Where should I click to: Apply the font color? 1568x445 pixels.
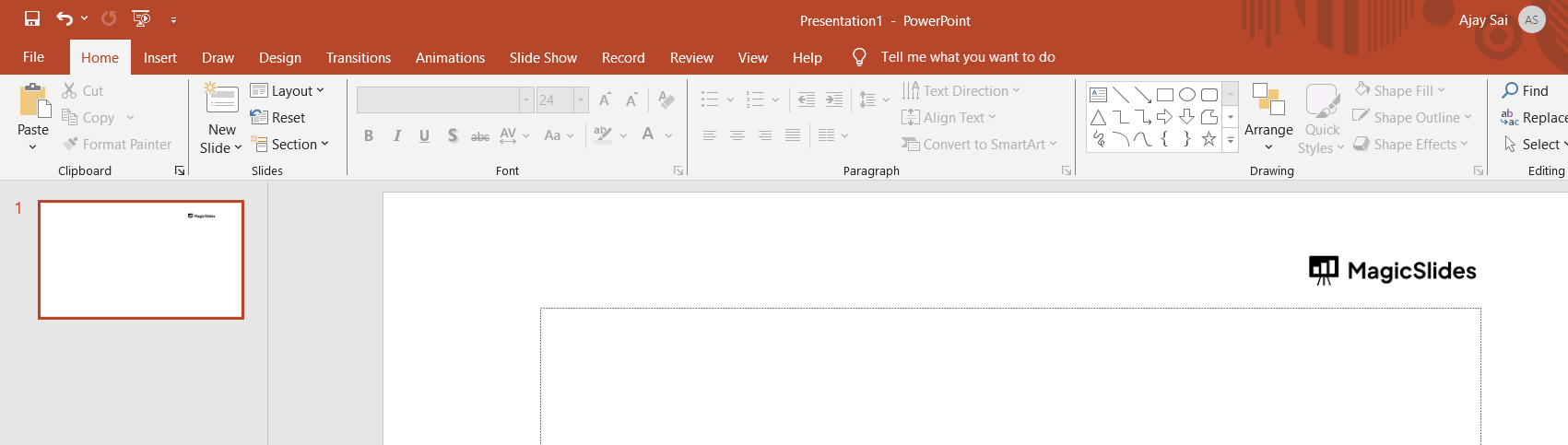coord(648,135)
